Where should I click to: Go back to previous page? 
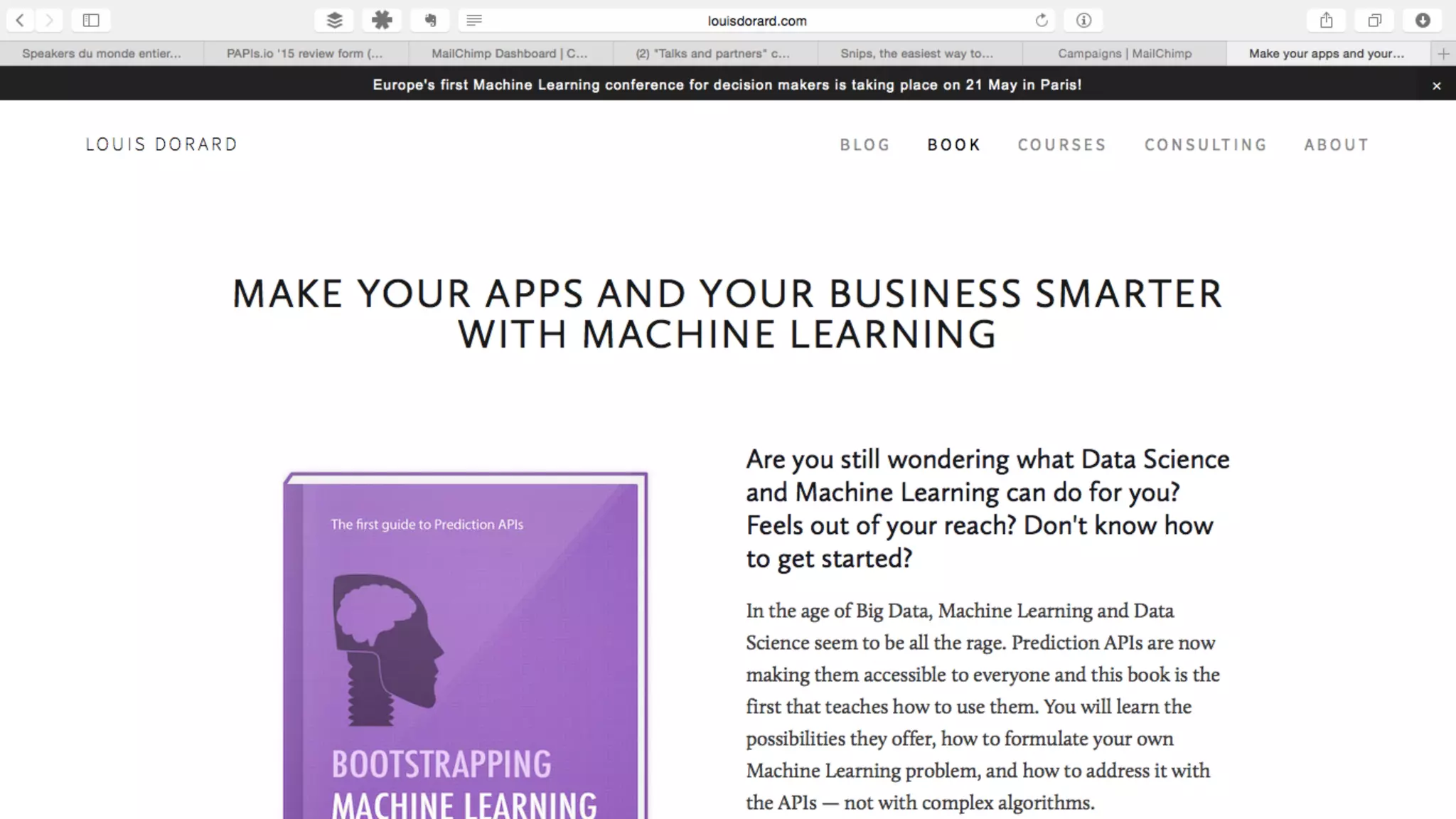pyautogui.click(x=20, y=21)
